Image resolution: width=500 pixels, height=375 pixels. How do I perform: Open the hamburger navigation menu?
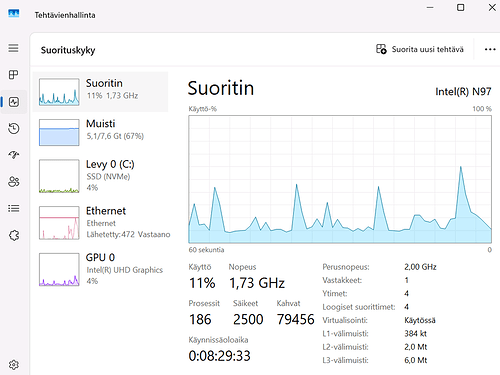13,48
